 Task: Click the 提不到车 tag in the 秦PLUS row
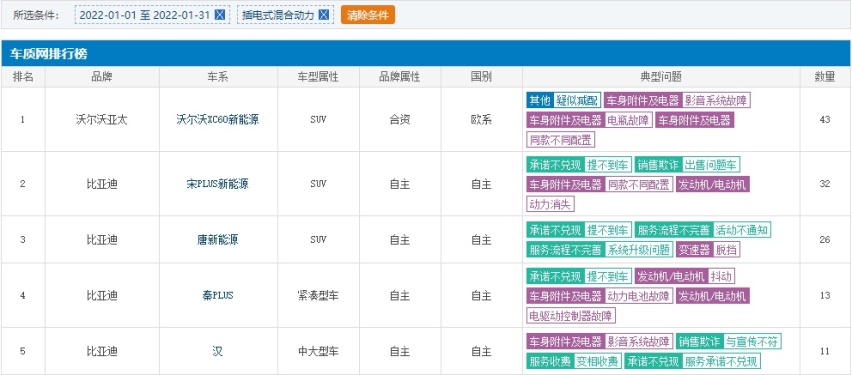[608, 277]
